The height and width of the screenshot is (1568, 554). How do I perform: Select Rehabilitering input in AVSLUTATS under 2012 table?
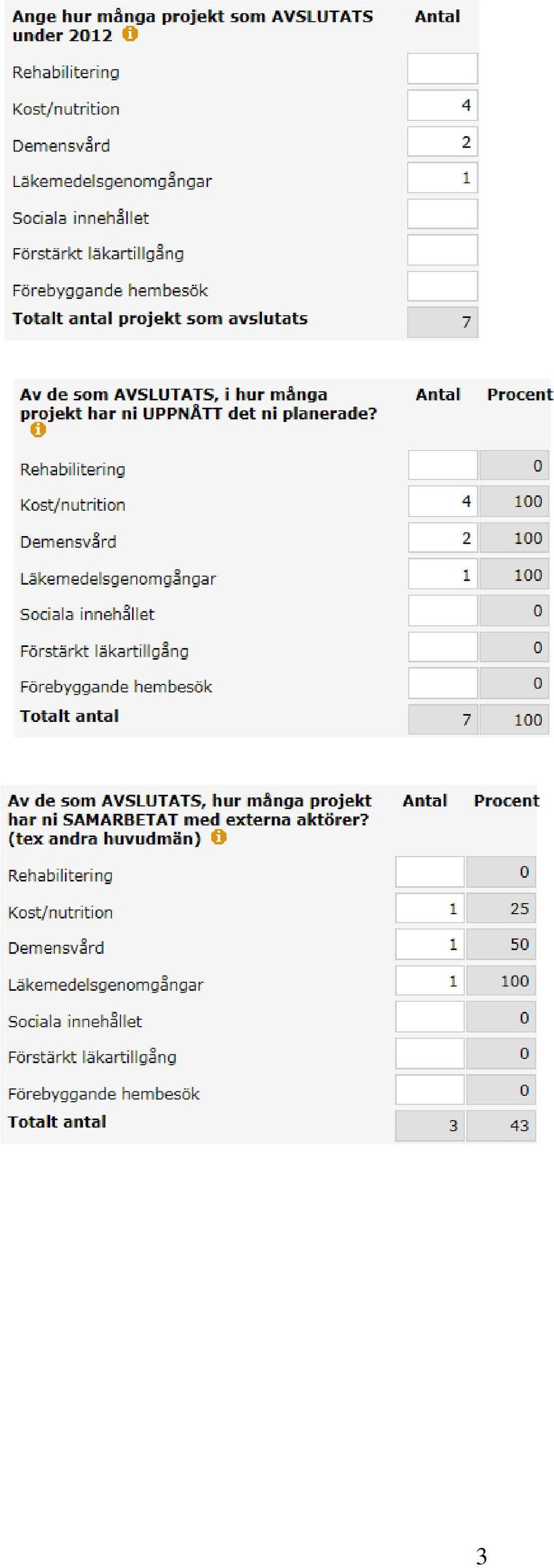pos(443,68)
